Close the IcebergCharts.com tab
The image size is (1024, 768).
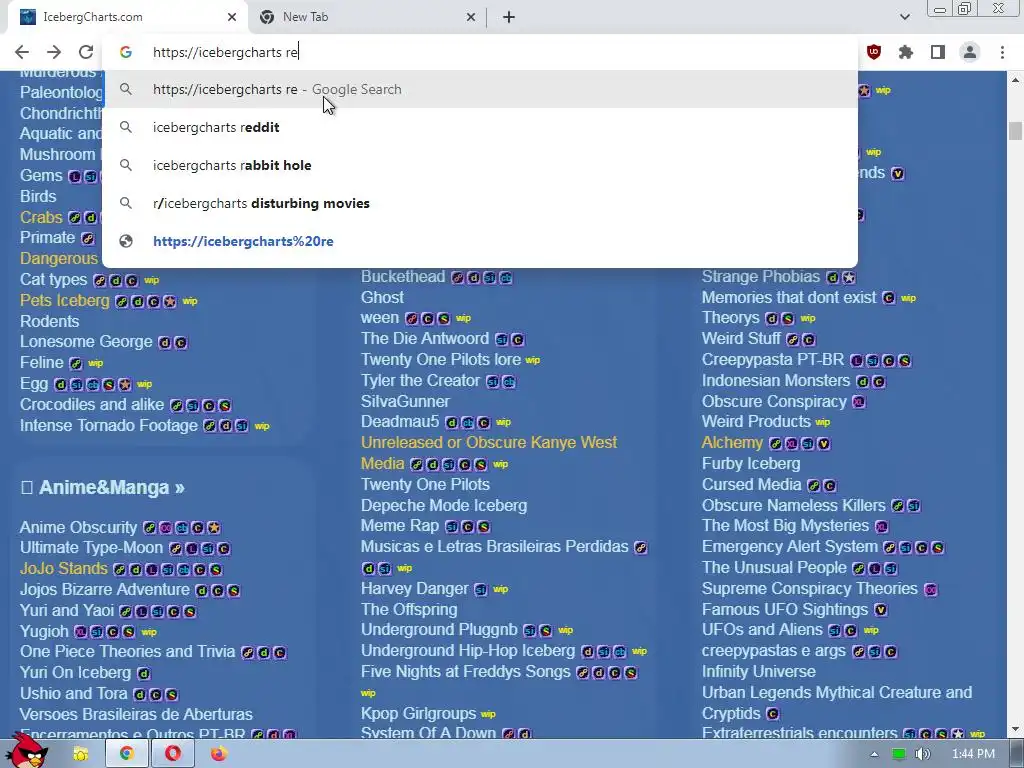click(x=232, y=17)
